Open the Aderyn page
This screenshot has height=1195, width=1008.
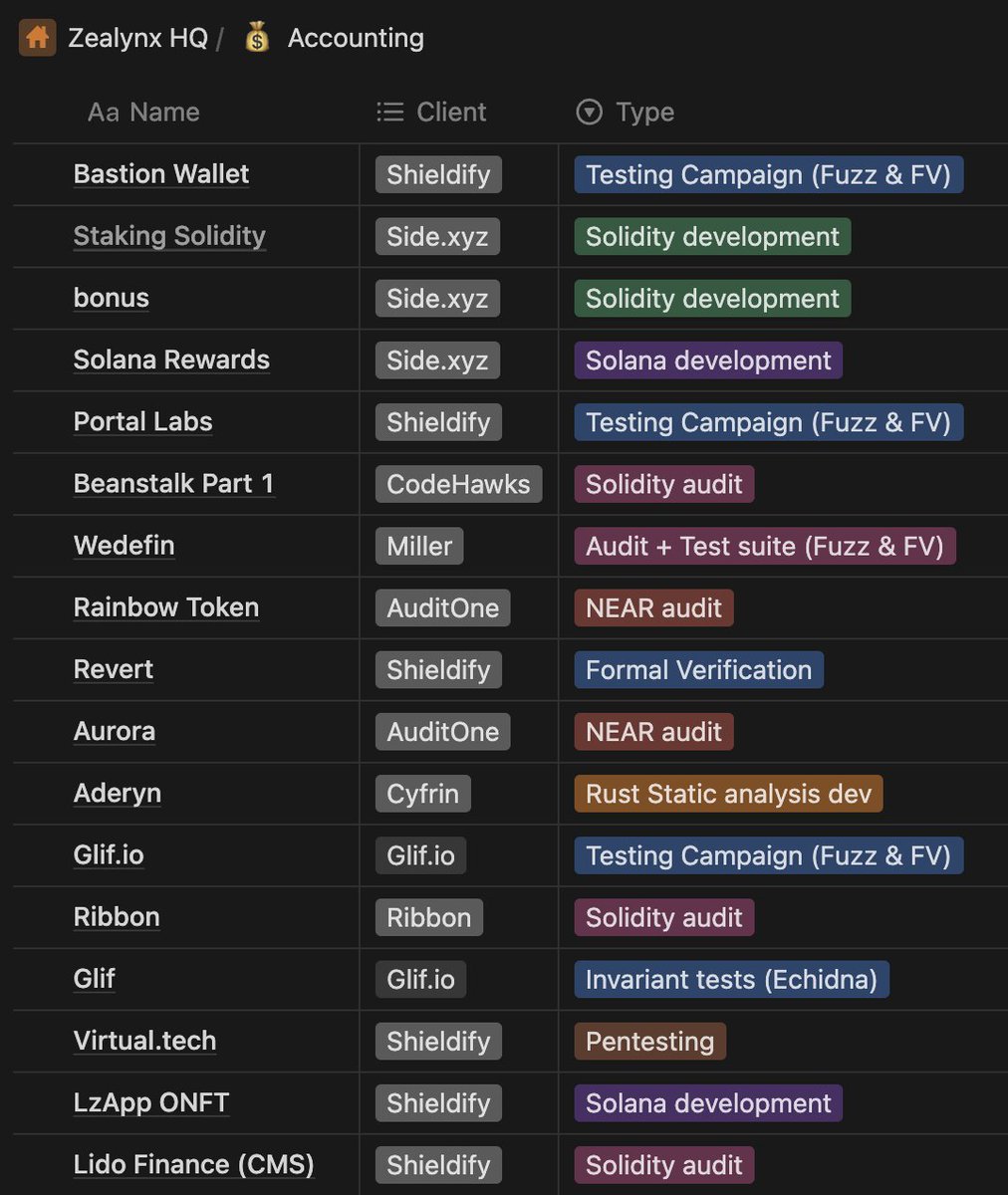click(118, 794)
